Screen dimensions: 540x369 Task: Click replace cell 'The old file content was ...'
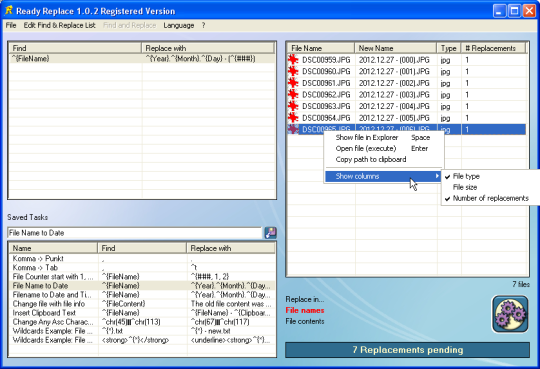(x=231, y=304)
